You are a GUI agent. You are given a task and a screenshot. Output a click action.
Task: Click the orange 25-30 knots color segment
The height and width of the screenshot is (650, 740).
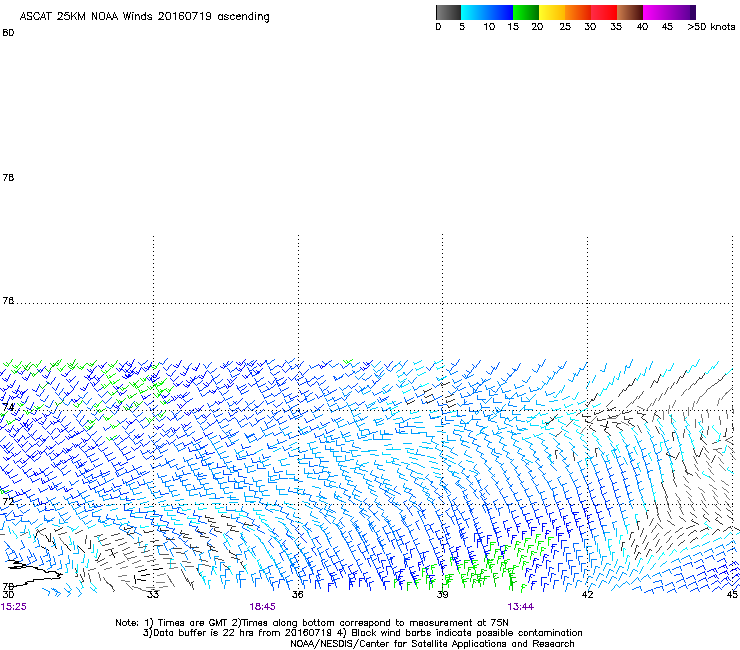[578, 12]
